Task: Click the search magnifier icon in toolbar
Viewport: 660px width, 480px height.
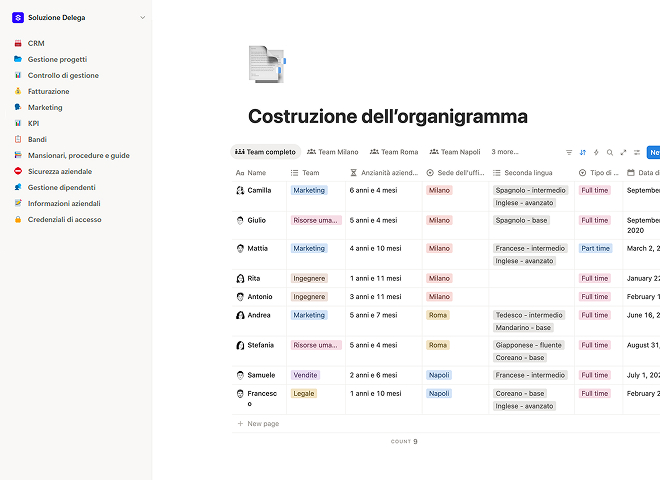Action: click(609, 152)
